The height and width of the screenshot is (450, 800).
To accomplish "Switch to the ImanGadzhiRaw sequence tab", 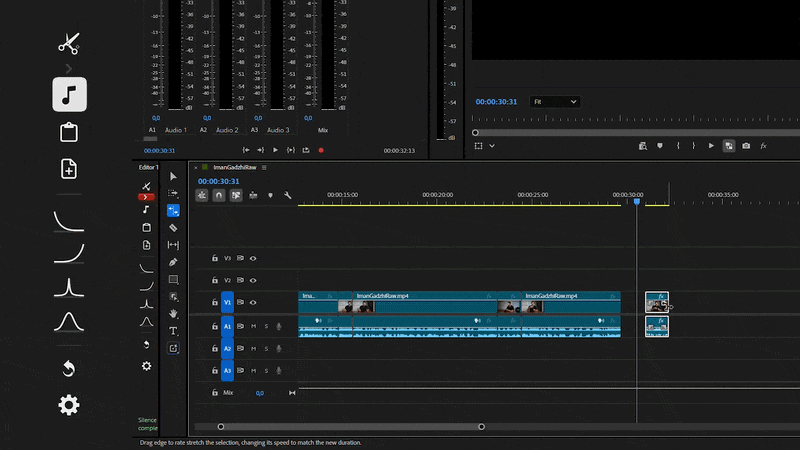I will point(235,167).
